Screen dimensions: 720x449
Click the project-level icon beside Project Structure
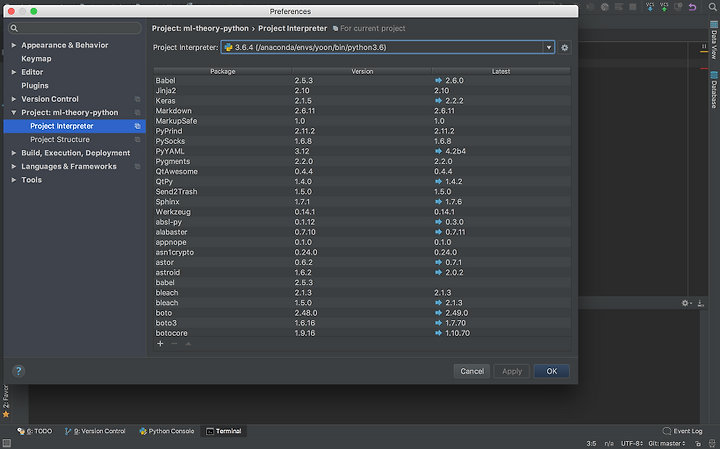coord(137,140)
